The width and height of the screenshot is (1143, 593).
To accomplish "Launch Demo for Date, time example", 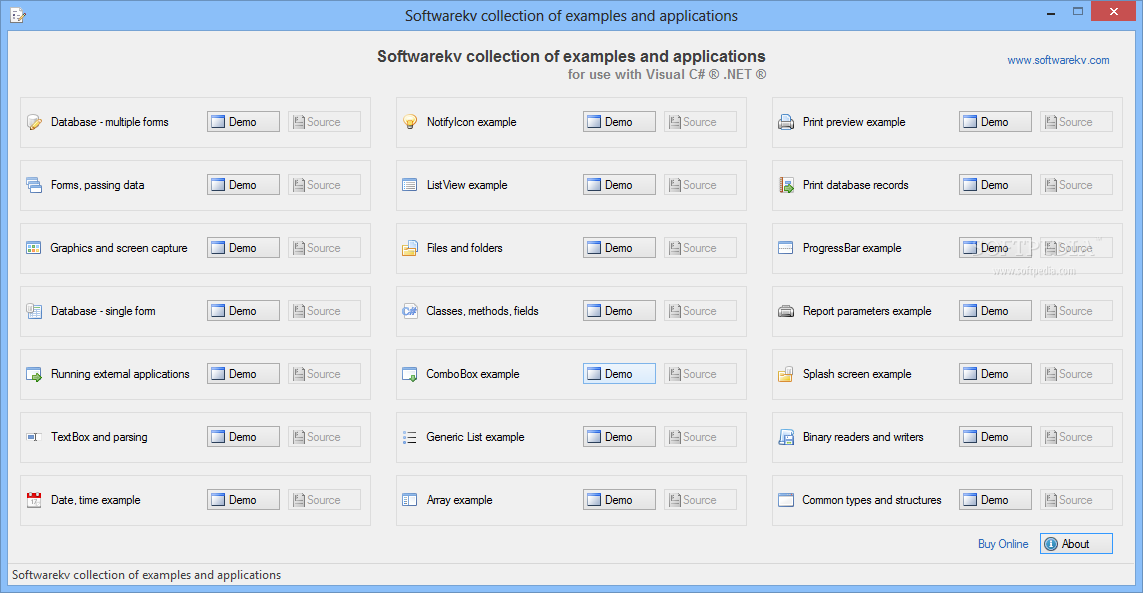I will (x=243, y=500).
